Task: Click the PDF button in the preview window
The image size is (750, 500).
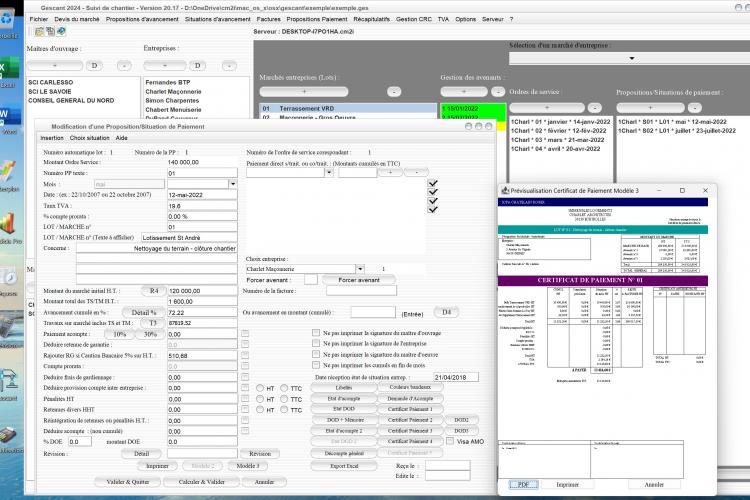Action: coord(523,485)
